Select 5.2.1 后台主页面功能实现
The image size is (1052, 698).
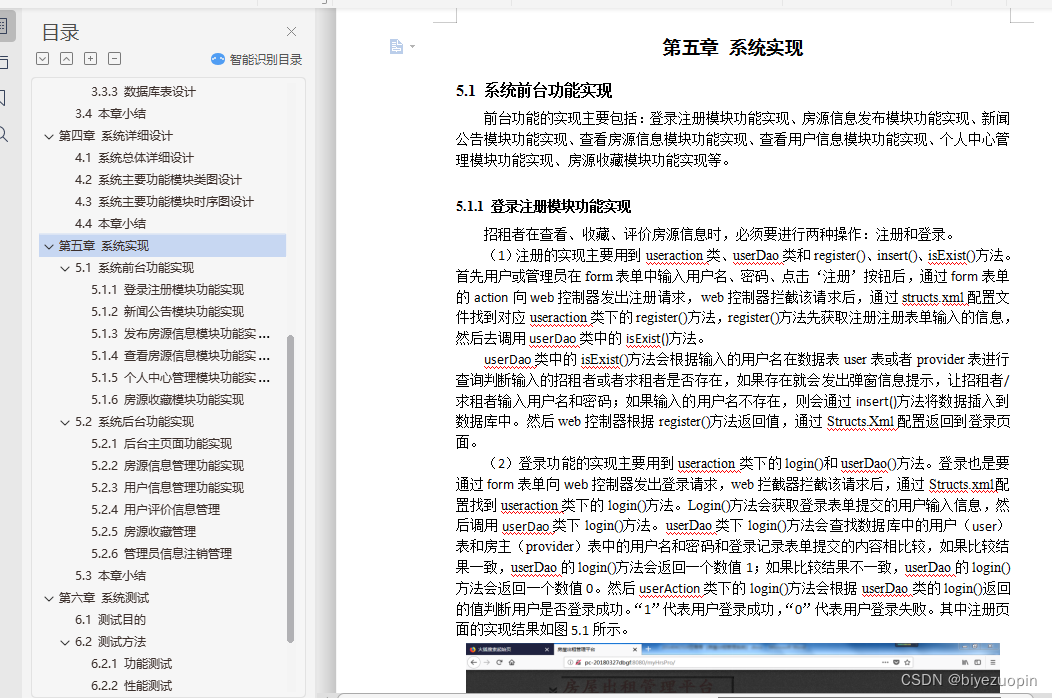click(x=162, y=444)
